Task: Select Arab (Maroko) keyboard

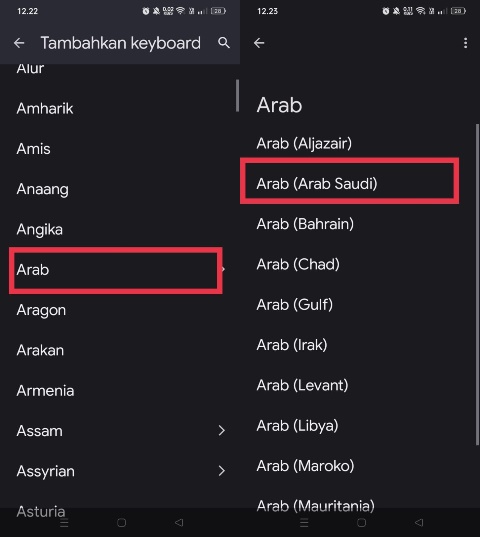Action: point(359,466)
